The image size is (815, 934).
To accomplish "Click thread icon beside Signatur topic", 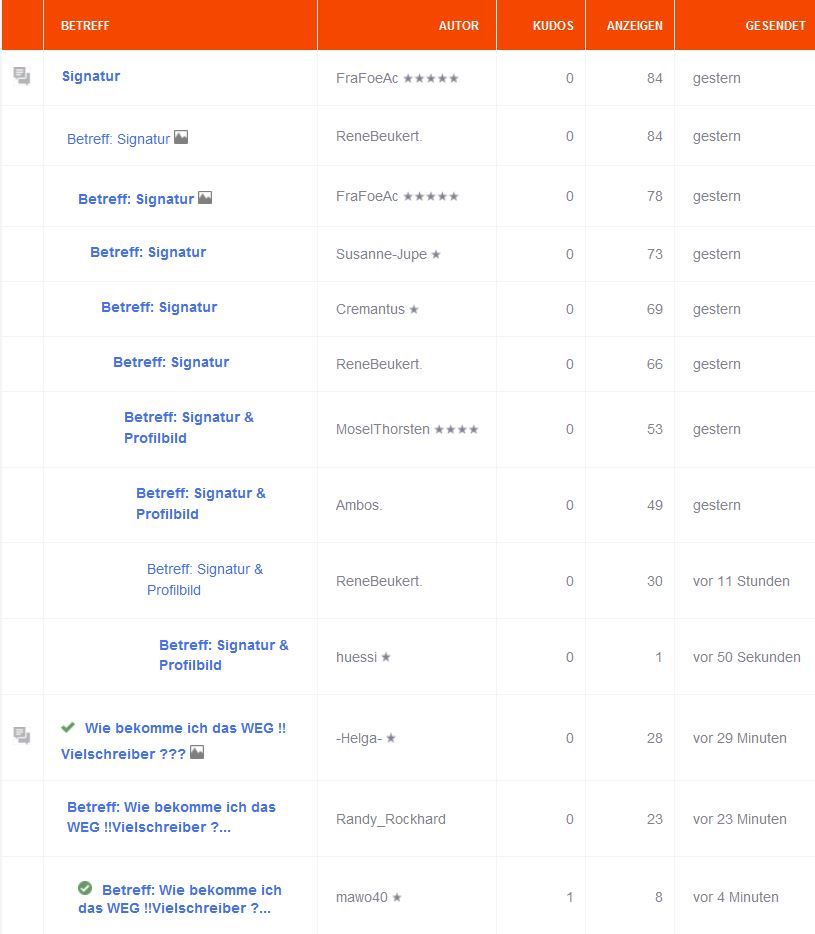I will pos(22,76).
